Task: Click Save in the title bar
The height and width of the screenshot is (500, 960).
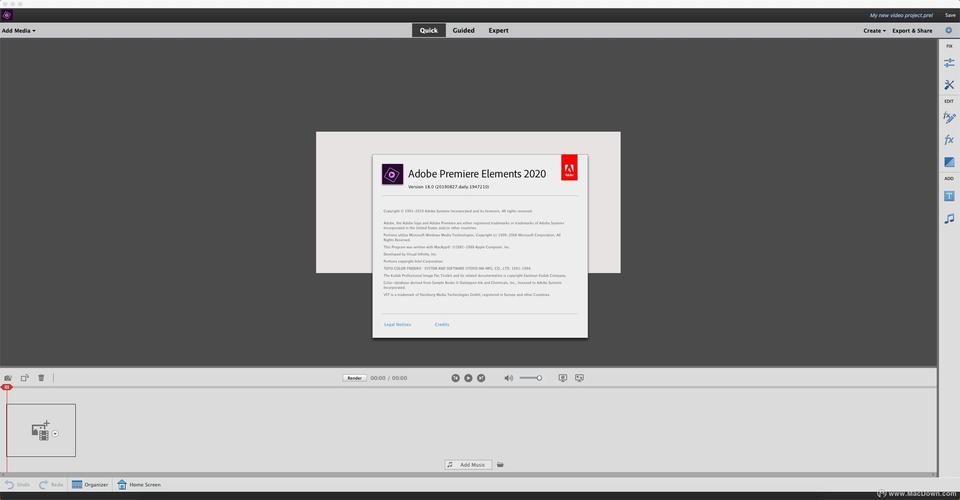Action: coord(950,15)
